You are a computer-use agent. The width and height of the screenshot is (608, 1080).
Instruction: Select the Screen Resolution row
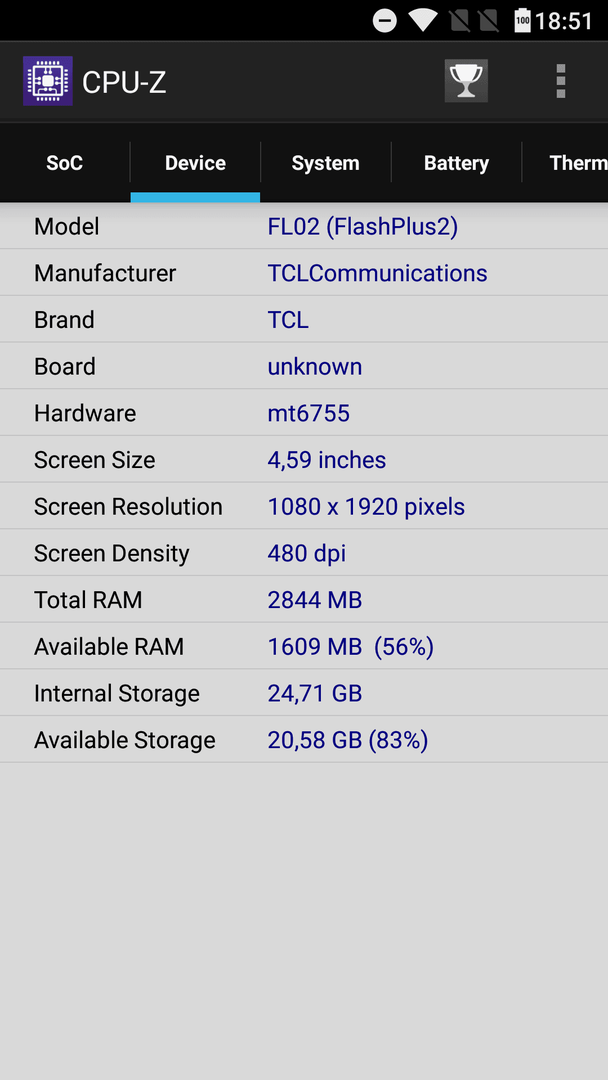tap(304, 506)
